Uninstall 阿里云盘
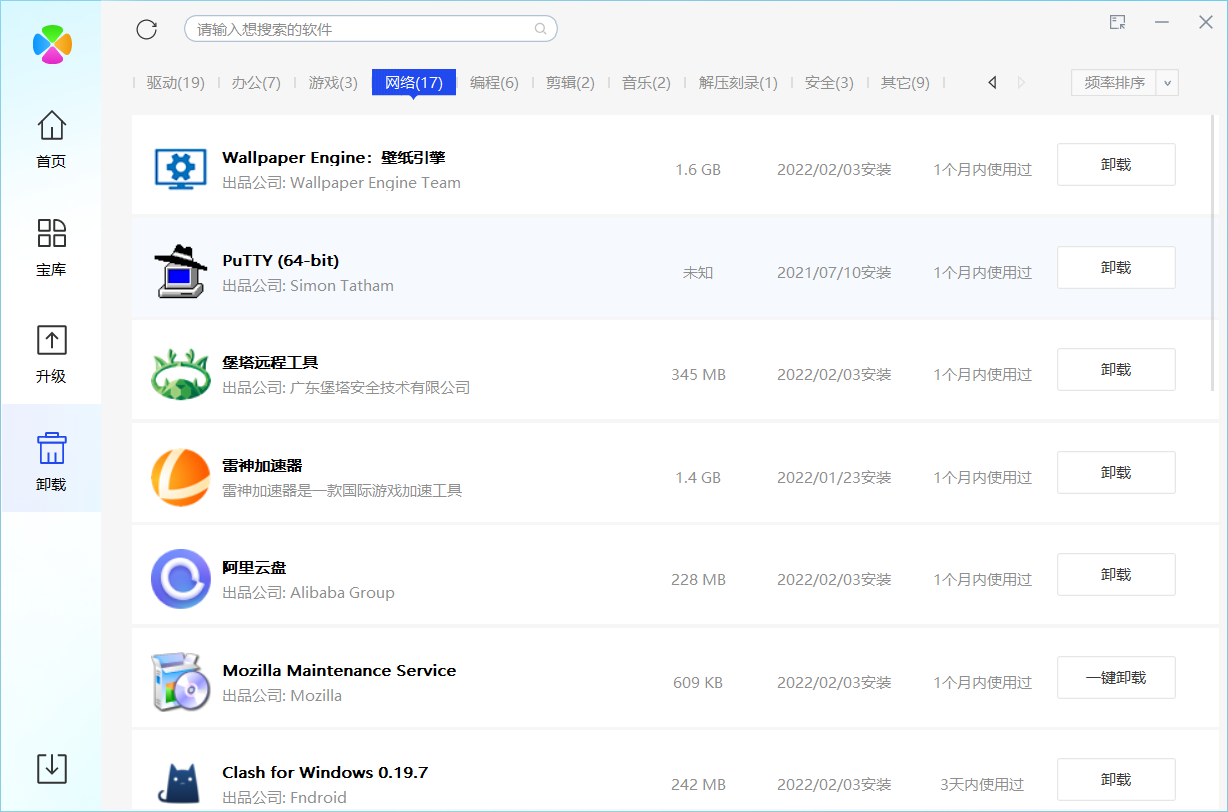1228x812 pixels. tap(1116, 575)
